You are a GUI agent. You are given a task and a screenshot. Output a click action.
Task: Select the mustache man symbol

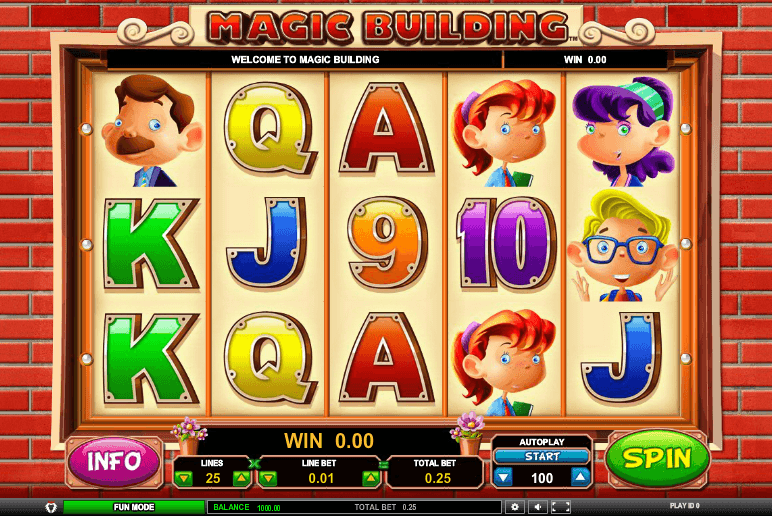(152, 130)
